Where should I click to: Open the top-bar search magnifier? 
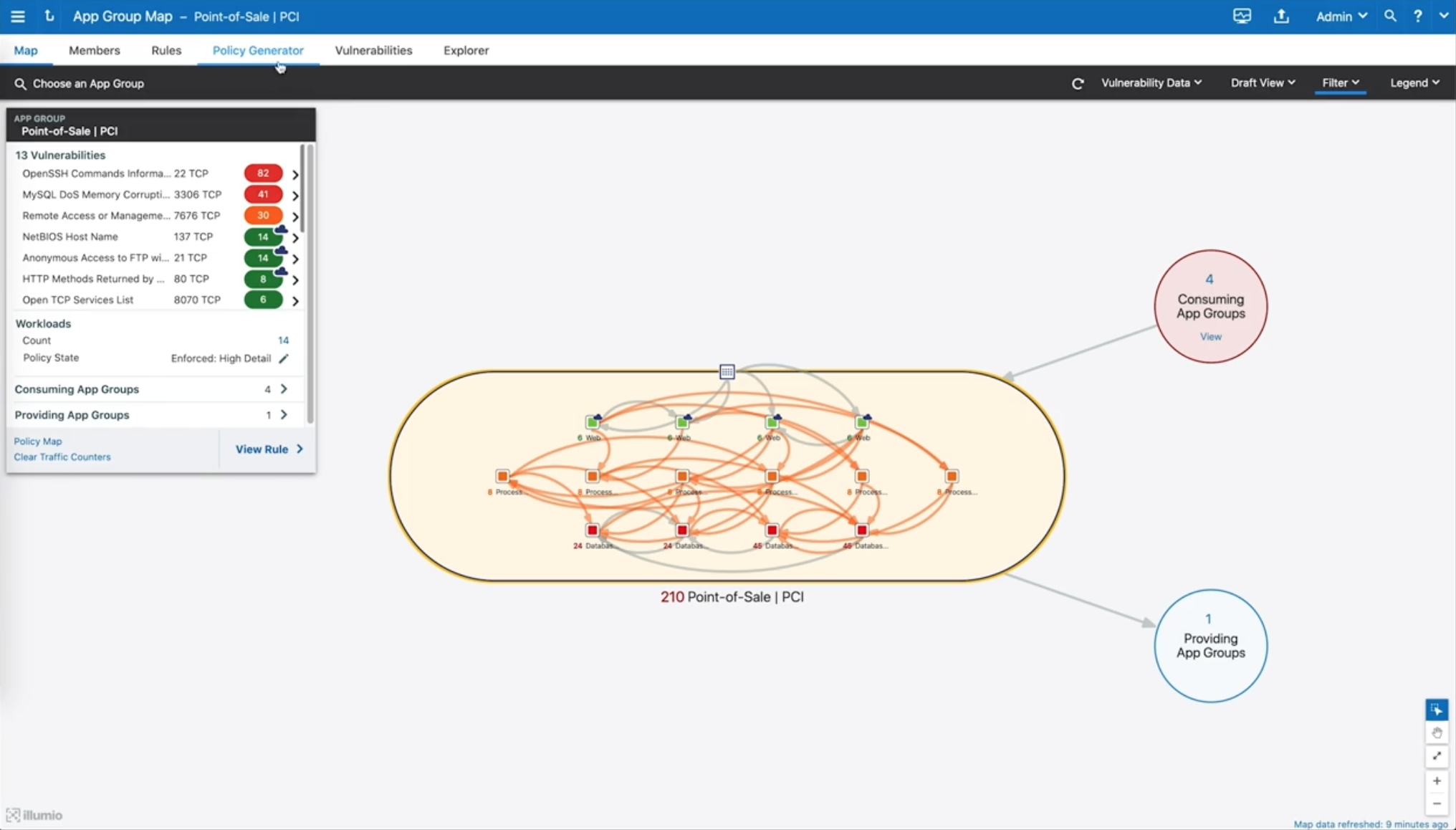pyautogui.click(x=1389, y=16)
